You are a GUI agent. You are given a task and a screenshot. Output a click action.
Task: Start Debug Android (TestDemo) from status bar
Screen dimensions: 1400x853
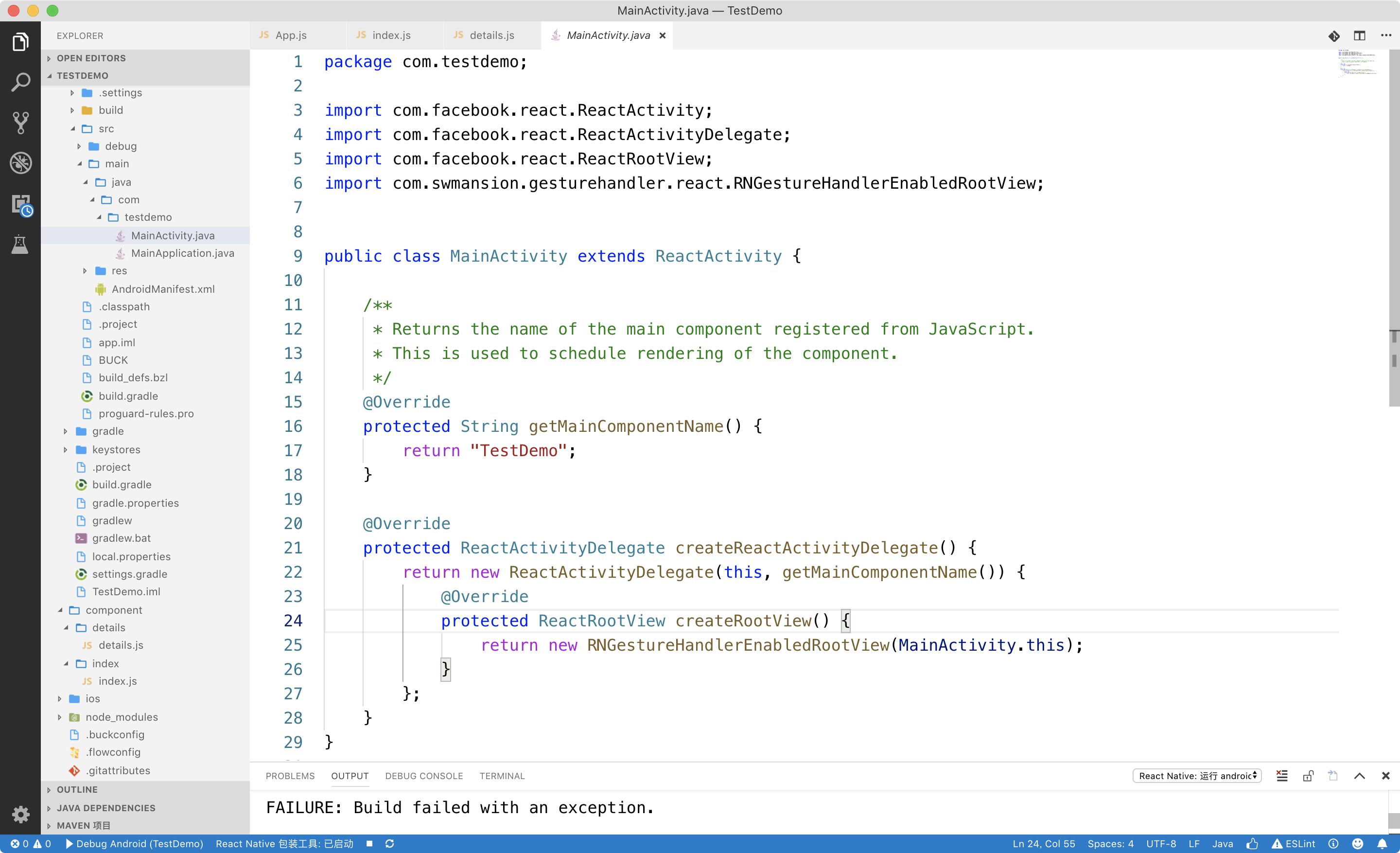[134, 844]
